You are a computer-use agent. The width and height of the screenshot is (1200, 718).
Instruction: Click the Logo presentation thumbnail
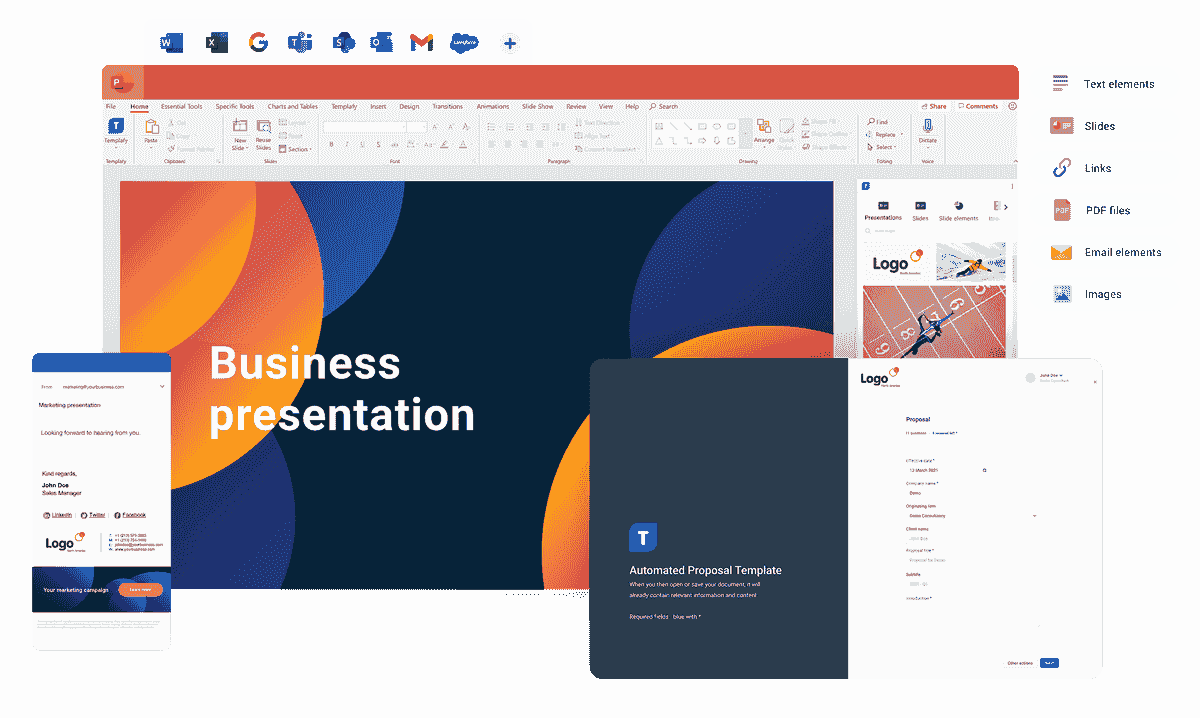[x=897, y=263]
